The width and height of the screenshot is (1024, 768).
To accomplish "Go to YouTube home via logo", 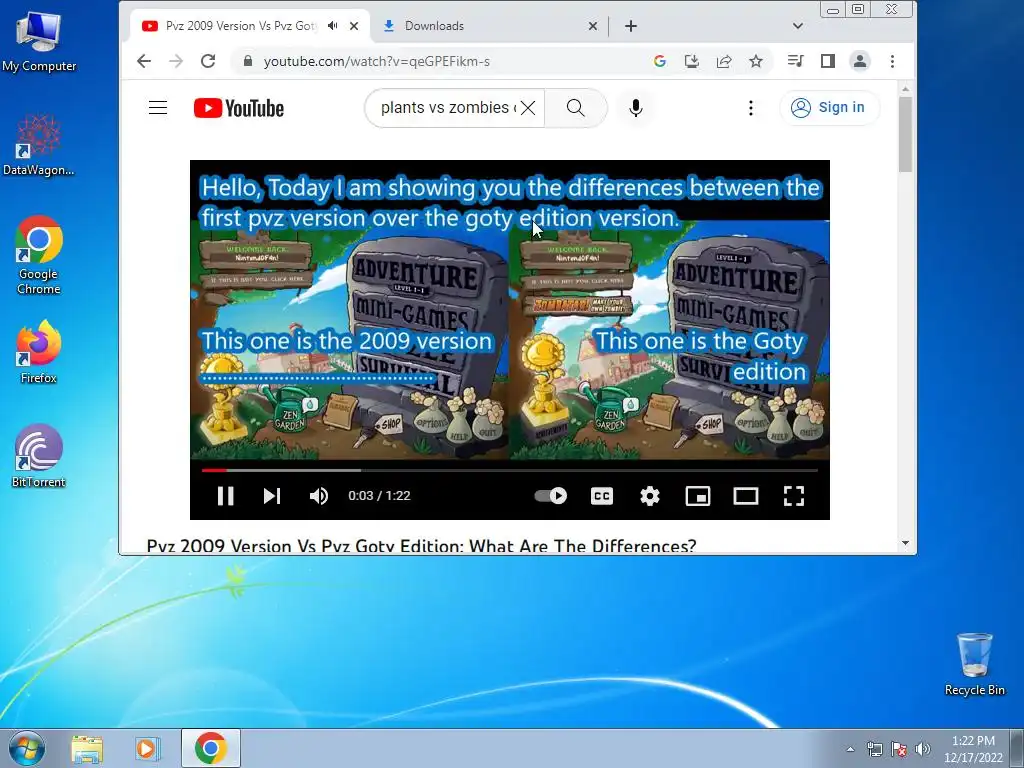I will (239, 108).
